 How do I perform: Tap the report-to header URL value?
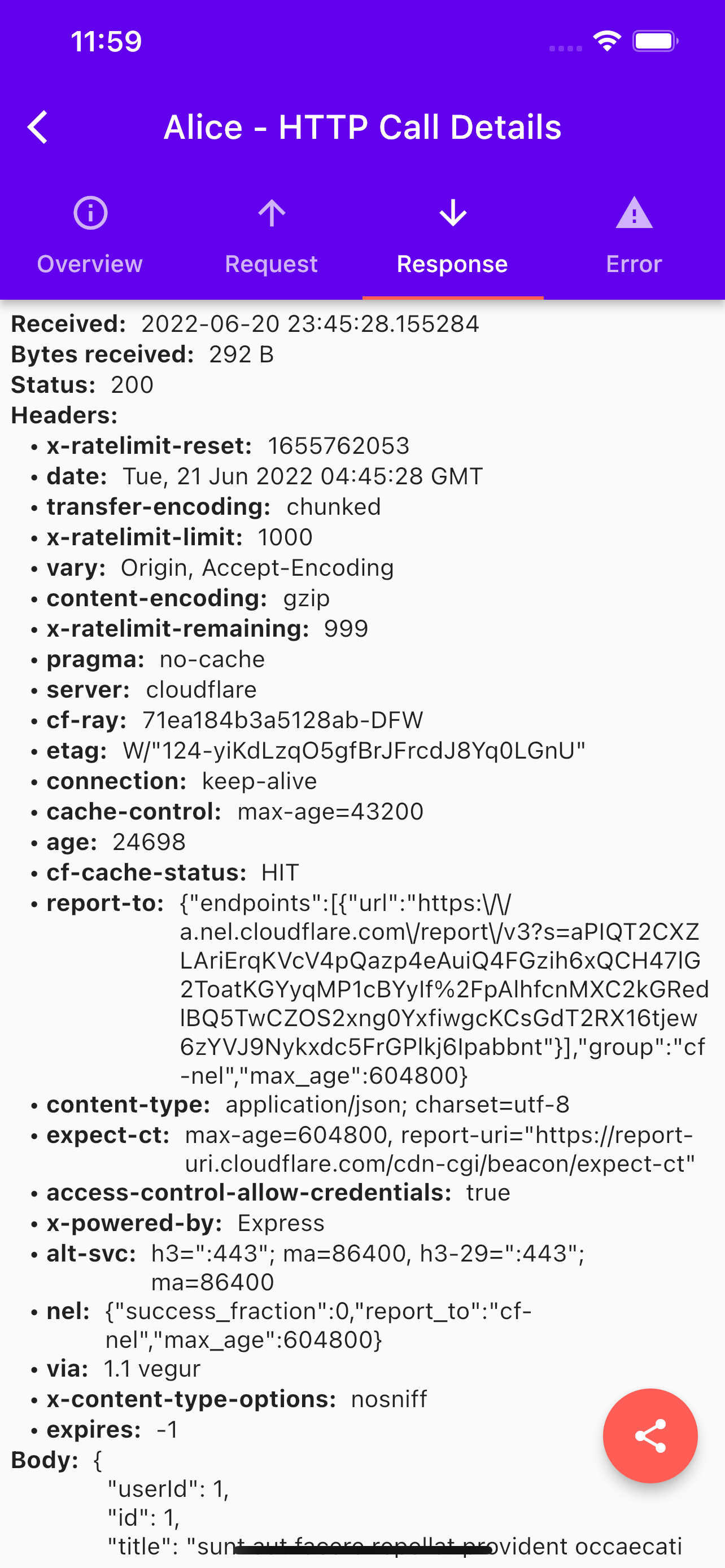click(444, 989)
